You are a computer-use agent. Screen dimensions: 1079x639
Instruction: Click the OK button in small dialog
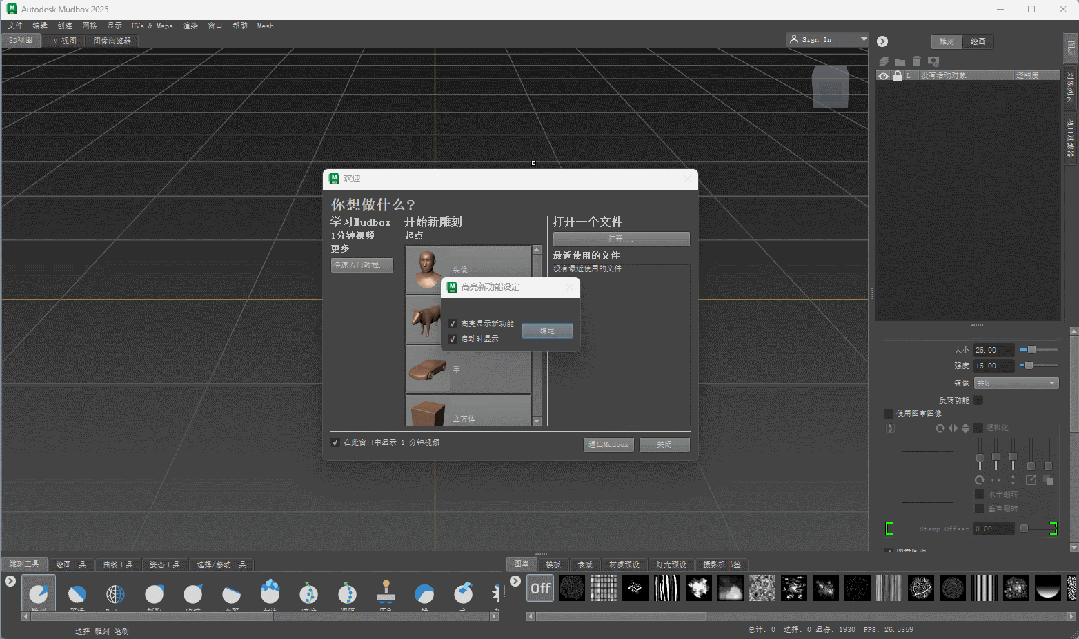pos(547,331)
